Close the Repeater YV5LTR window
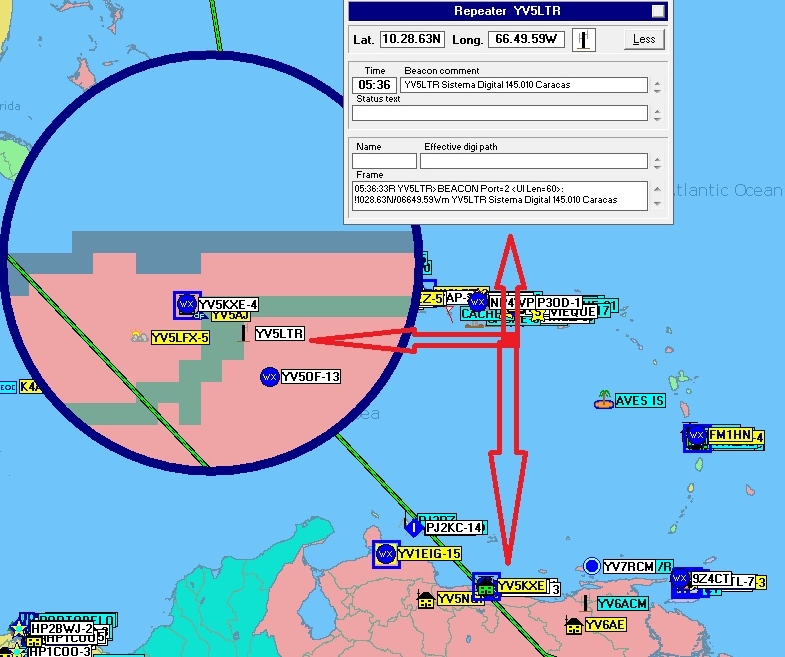785x657 pixels. 657,11
